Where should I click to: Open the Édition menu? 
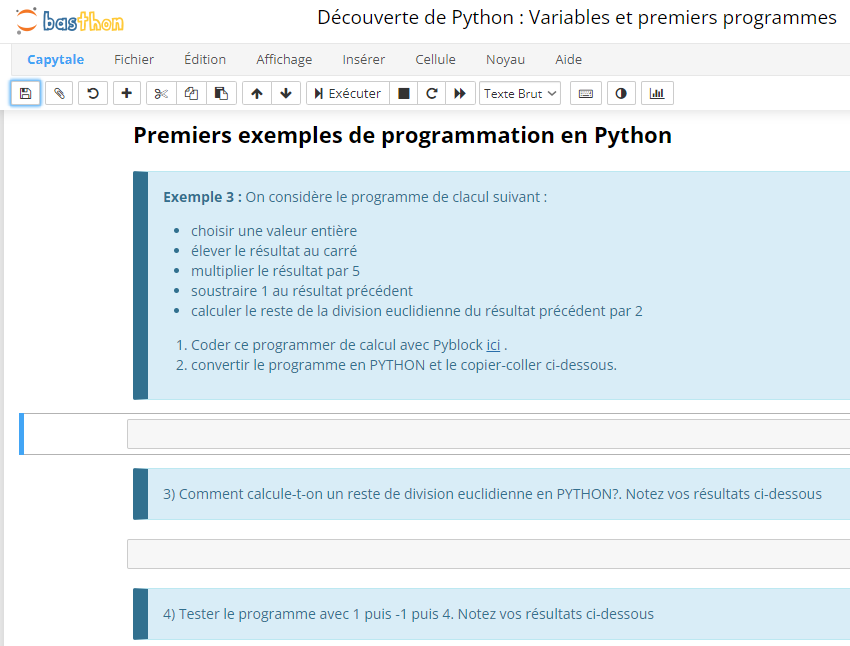pyautogui.click(x=205, y=59)
